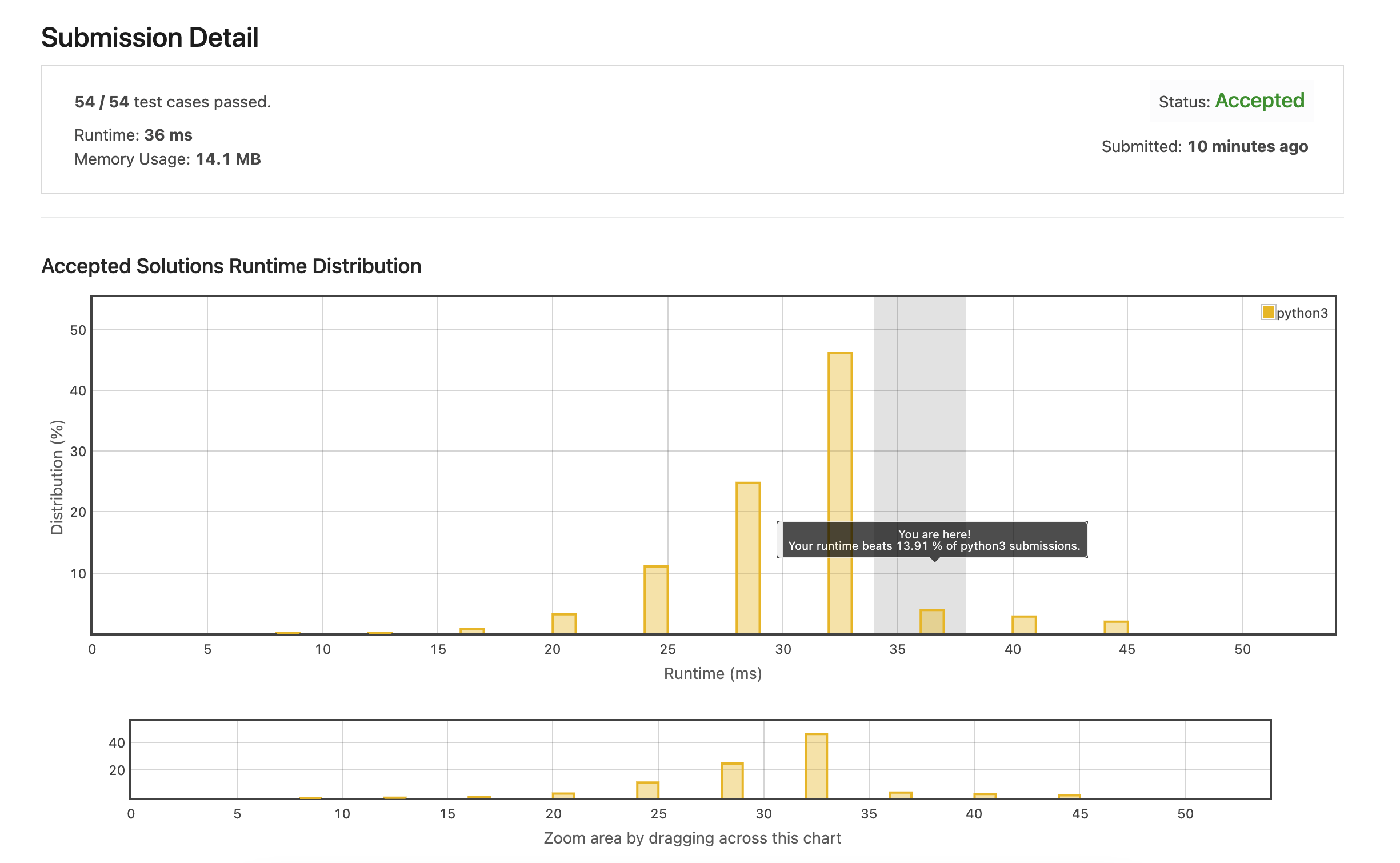1400x863 pixels.
Task: Click the main chart bar near 20 ms
Action: (x=563, y=624)
